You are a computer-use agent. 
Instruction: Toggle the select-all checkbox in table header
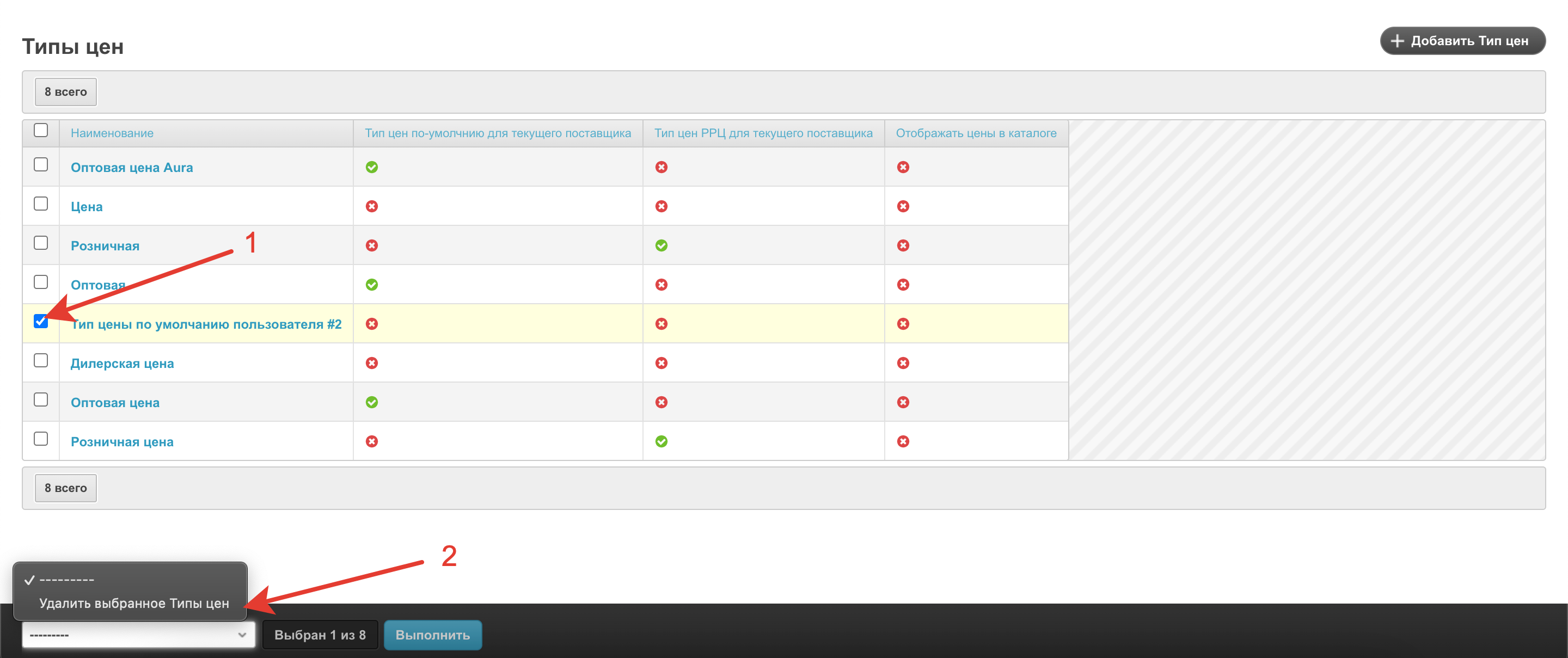[41, 130]
